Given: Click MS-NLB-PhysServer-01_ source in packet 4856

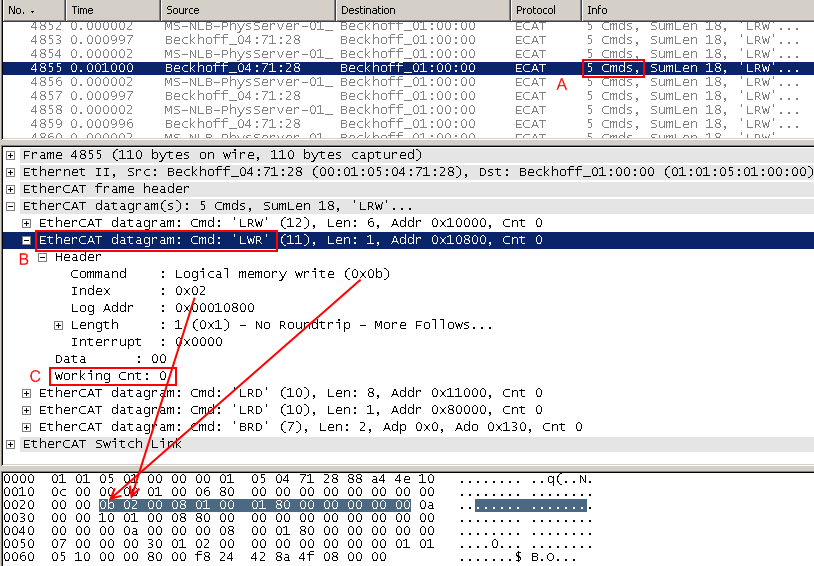Looking at the screenshot, I should [249, 82].
